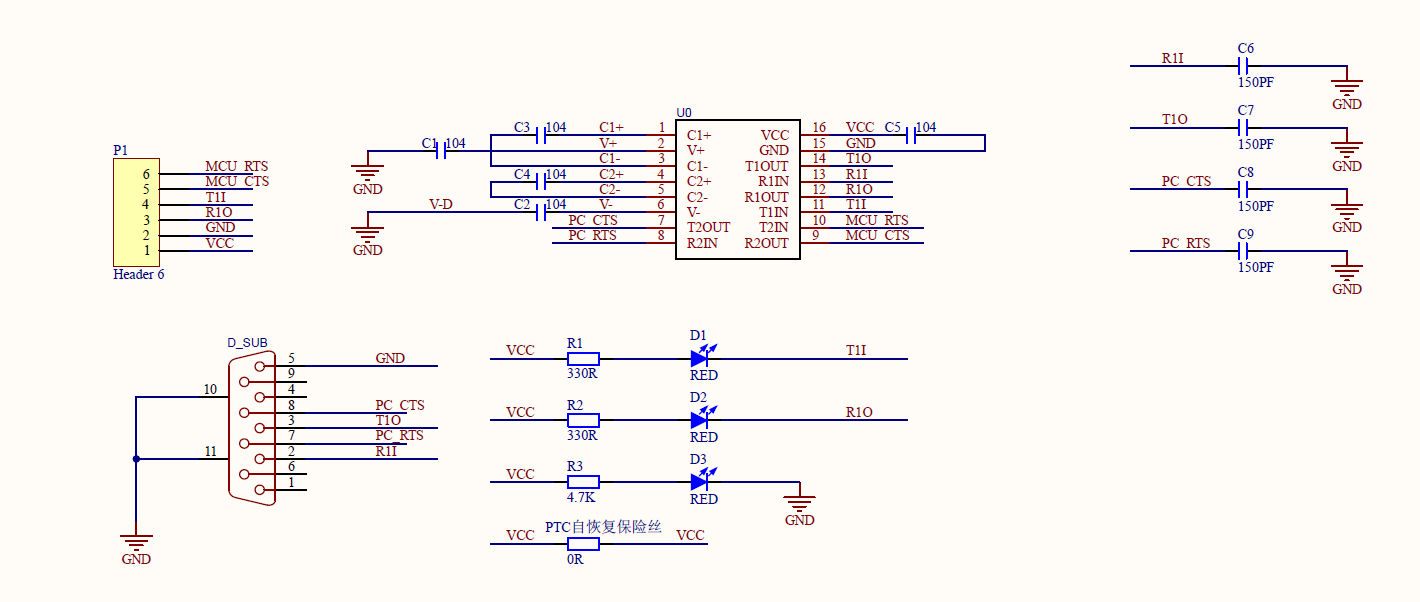The height and width of the screenshot is (602, 1420).
Task: Click 'VCC' label left of resistor R3
Action: tap(520, 474)
